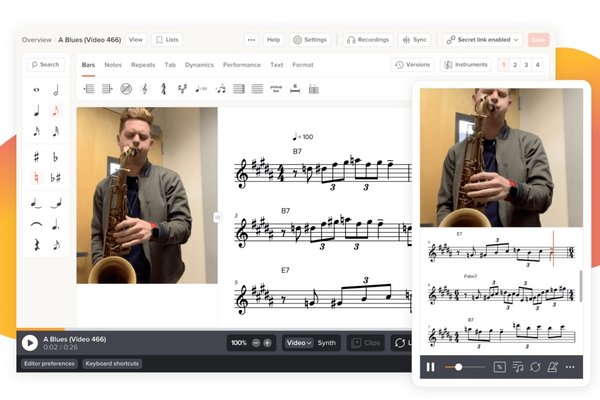600x400 pixels.
Task: Open Recordings
Action: [368, 40]
